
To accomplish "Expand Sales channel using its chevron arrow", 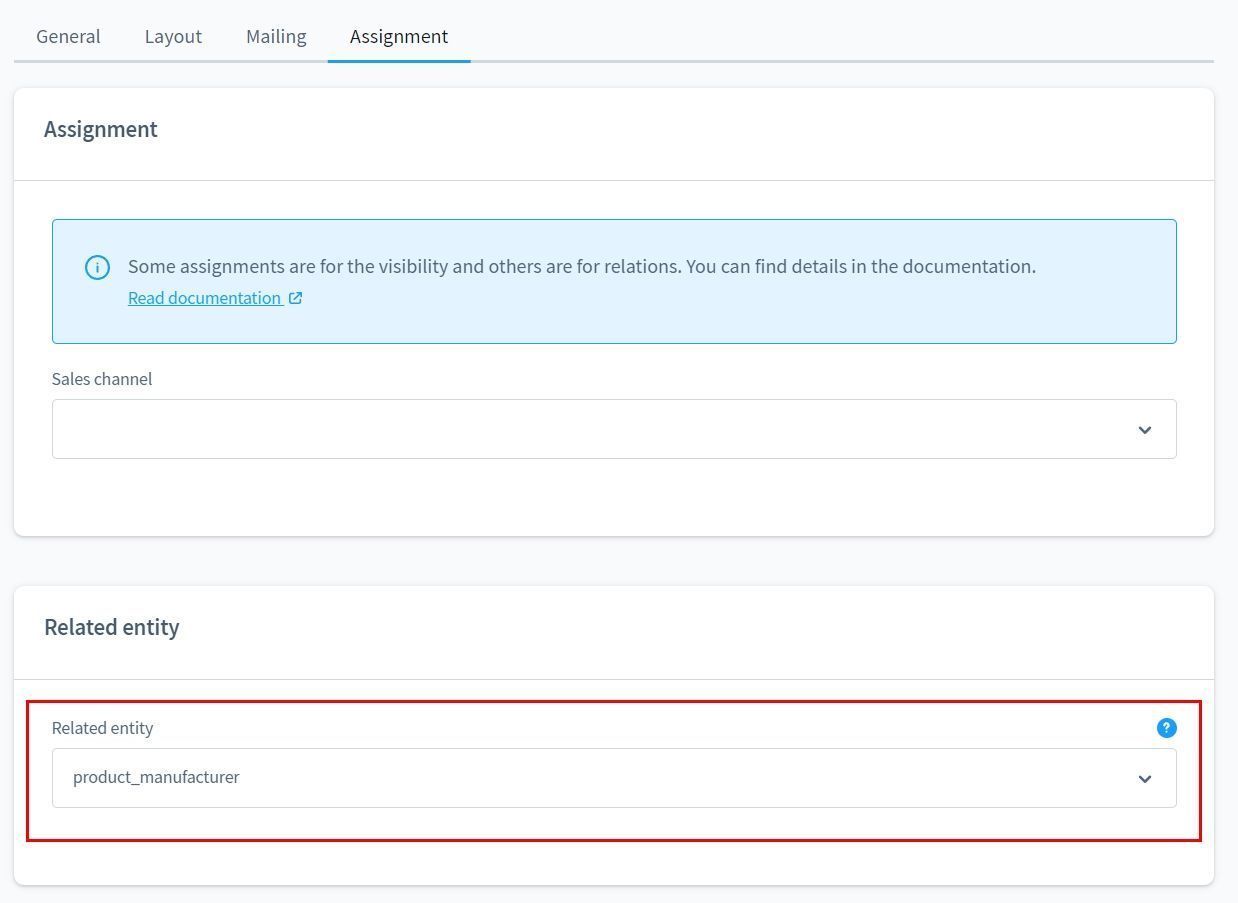I will click(1144, 430).
